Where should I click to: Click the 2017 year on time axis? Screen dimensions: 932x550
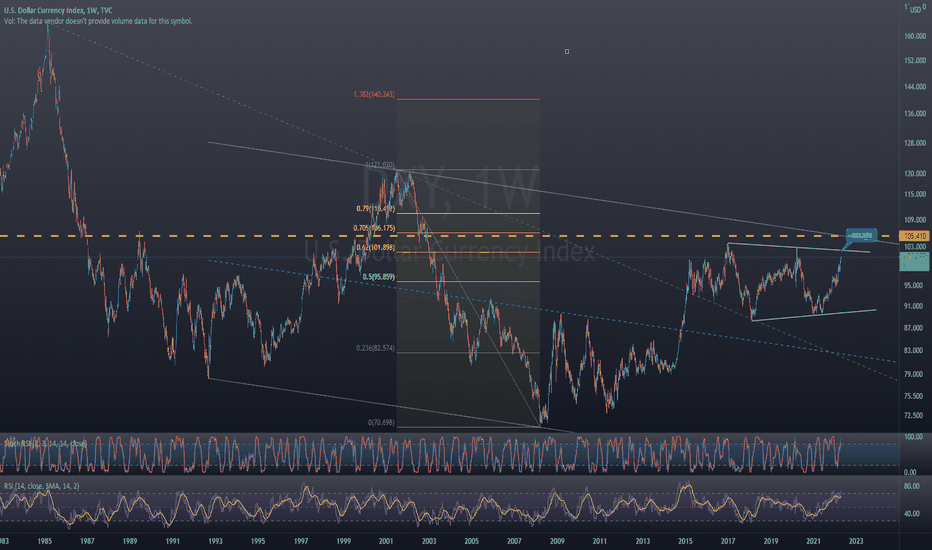click(x=728, y=542)
